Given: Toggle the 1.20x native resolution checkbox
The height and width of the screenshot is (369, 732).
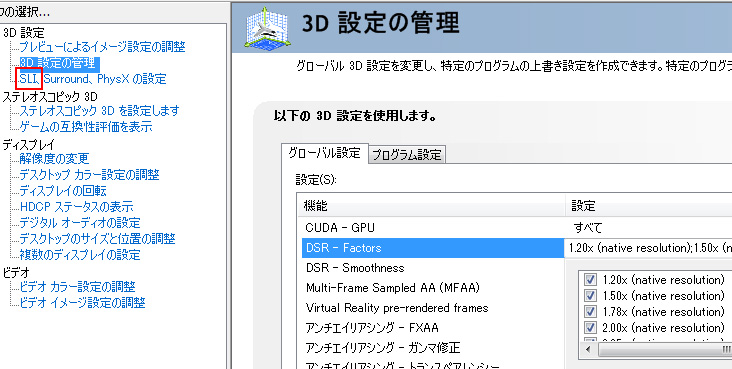Looking at the screenshot, I should tap(590, 279).
